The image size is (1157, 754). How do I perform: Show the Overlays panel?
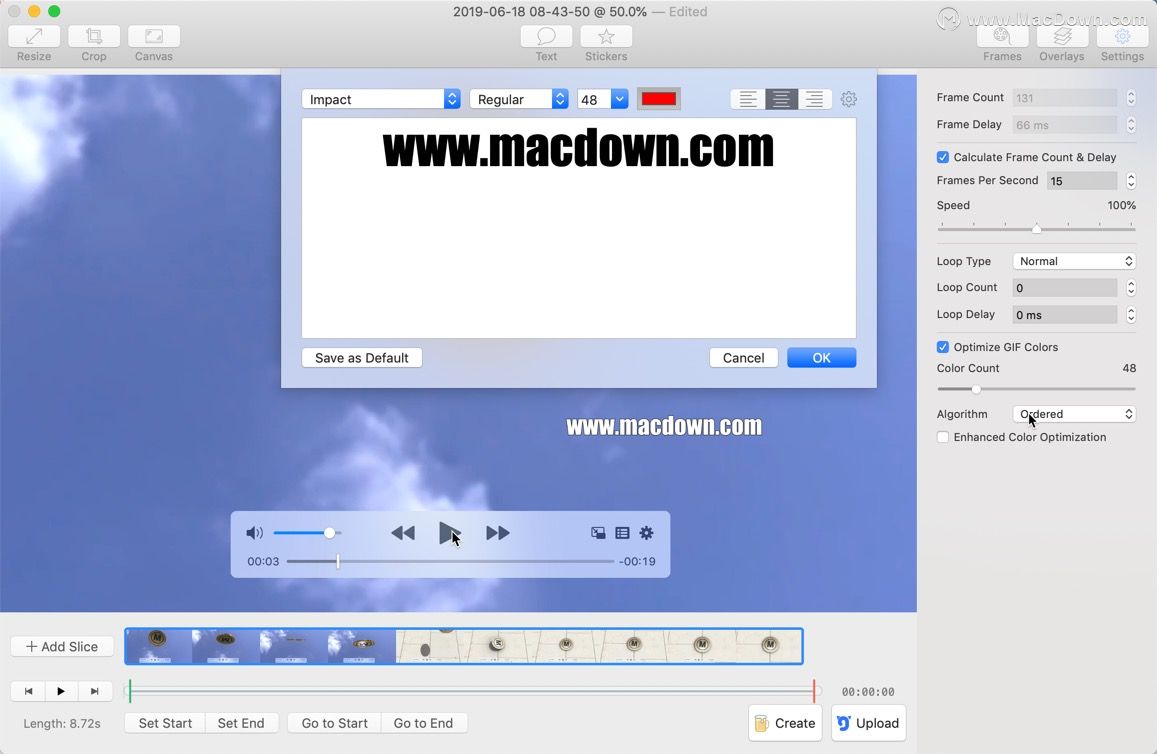1062,37
